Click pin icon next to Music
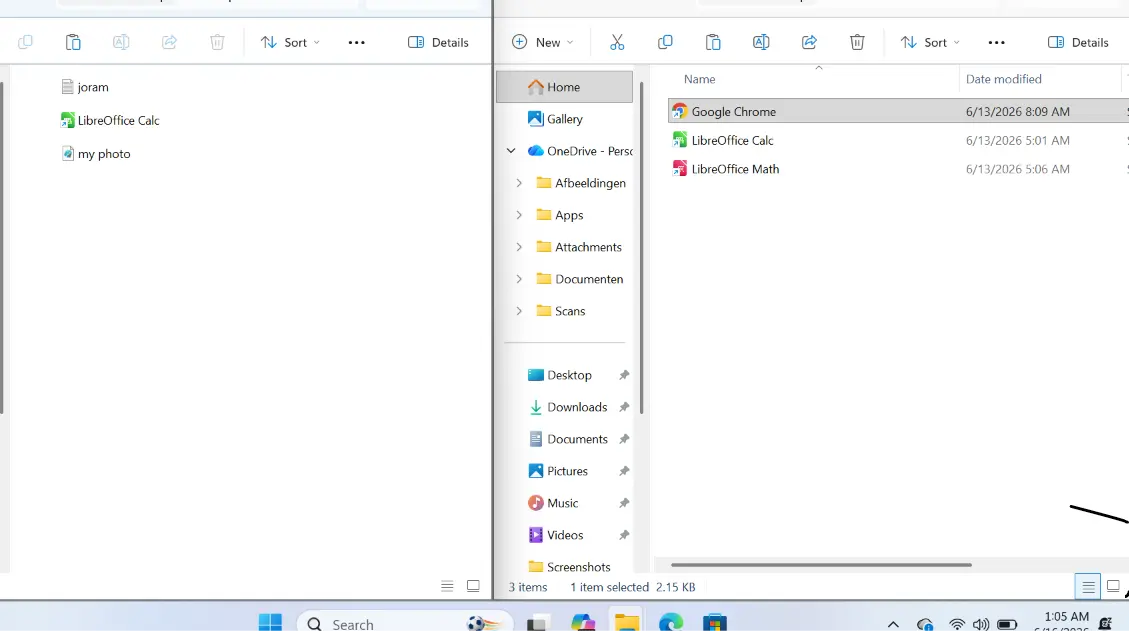The height and width of the screenshot is (631, 1129). (624, 503)
